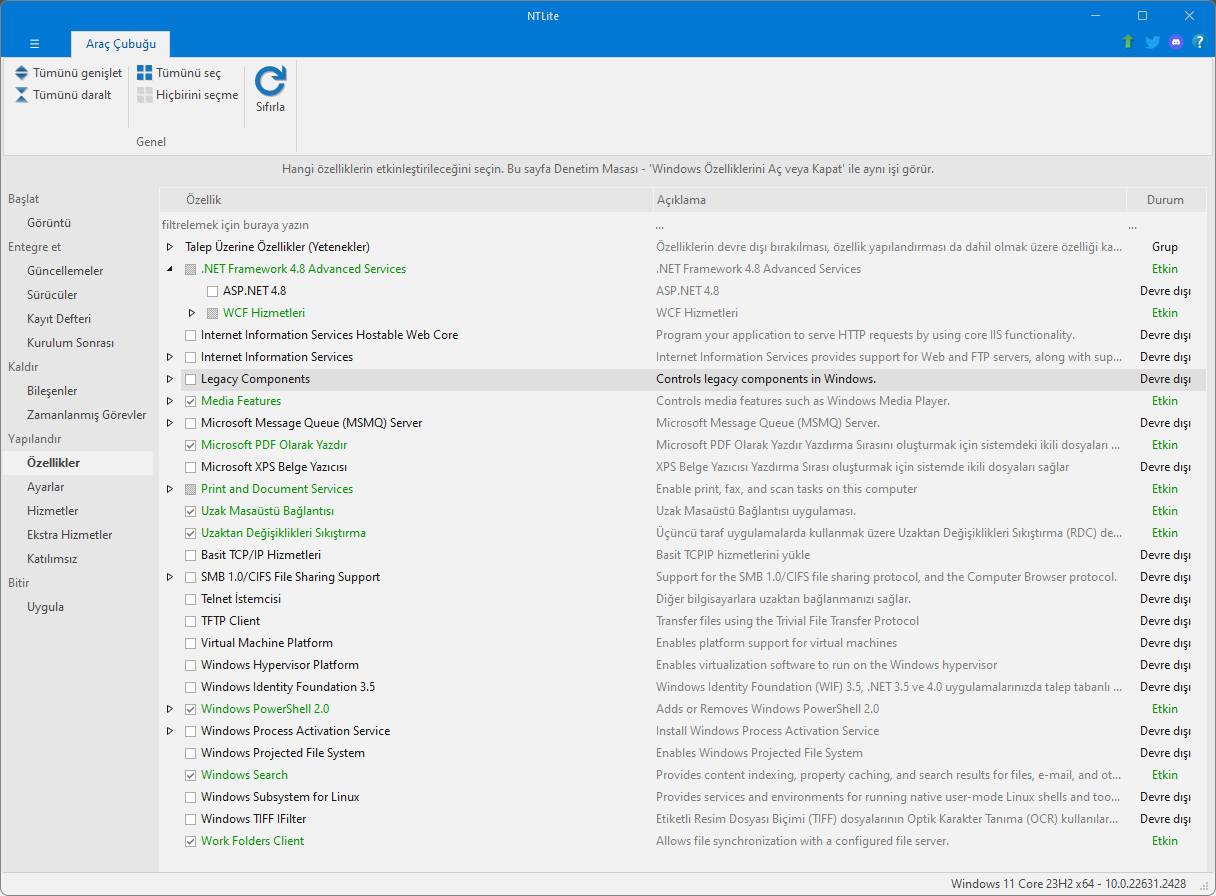The image size is (1216, 896).
Task: Select Bileşenler in the sidebar
Action: click(52, 391)
